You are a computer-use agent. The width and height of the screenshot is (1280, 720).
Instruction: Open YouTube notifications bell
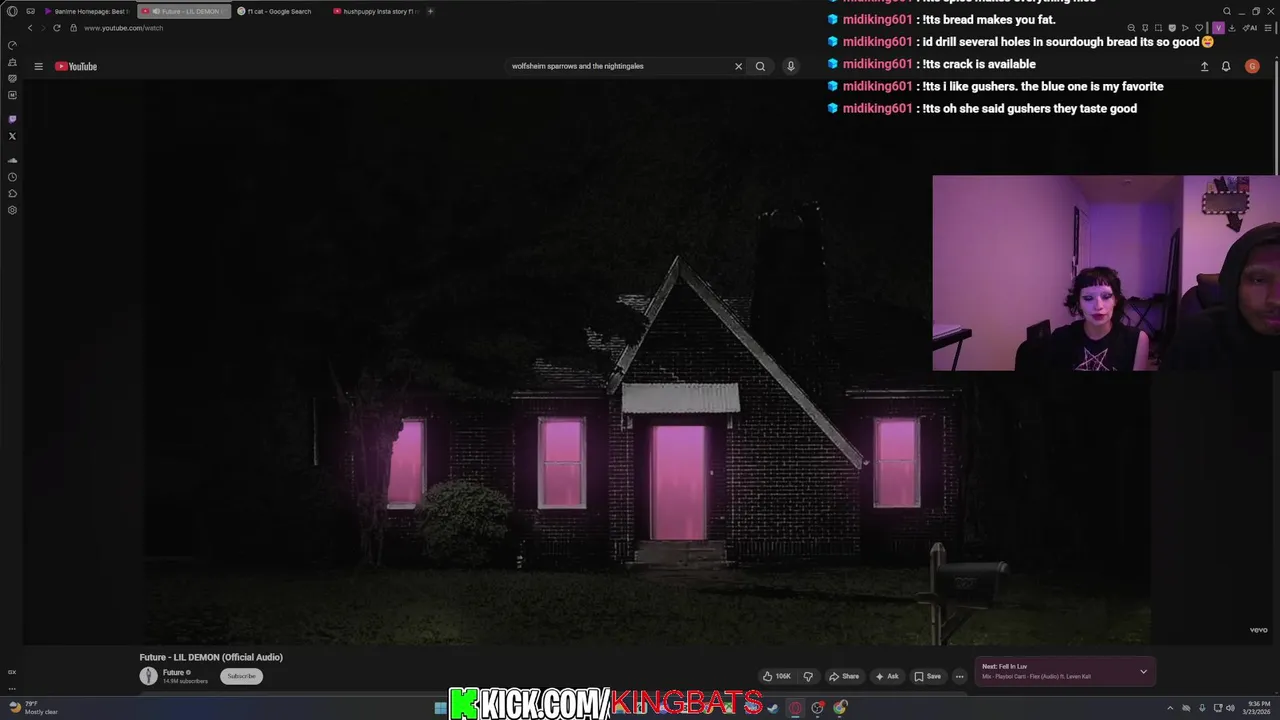pyautogui.click(x=1226, y=66)
